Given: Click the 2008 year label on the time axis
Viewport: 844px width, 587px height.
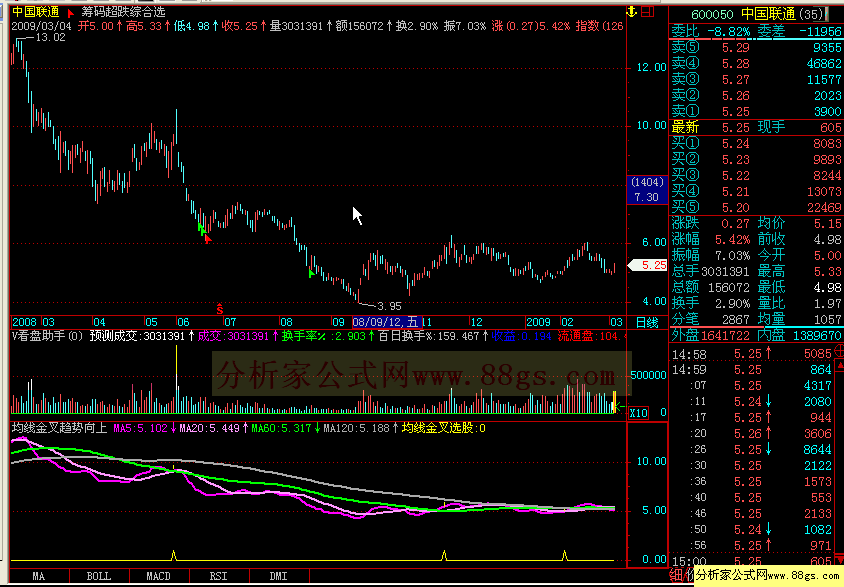Looking at the screenshot, I should [x=24, y=322].
